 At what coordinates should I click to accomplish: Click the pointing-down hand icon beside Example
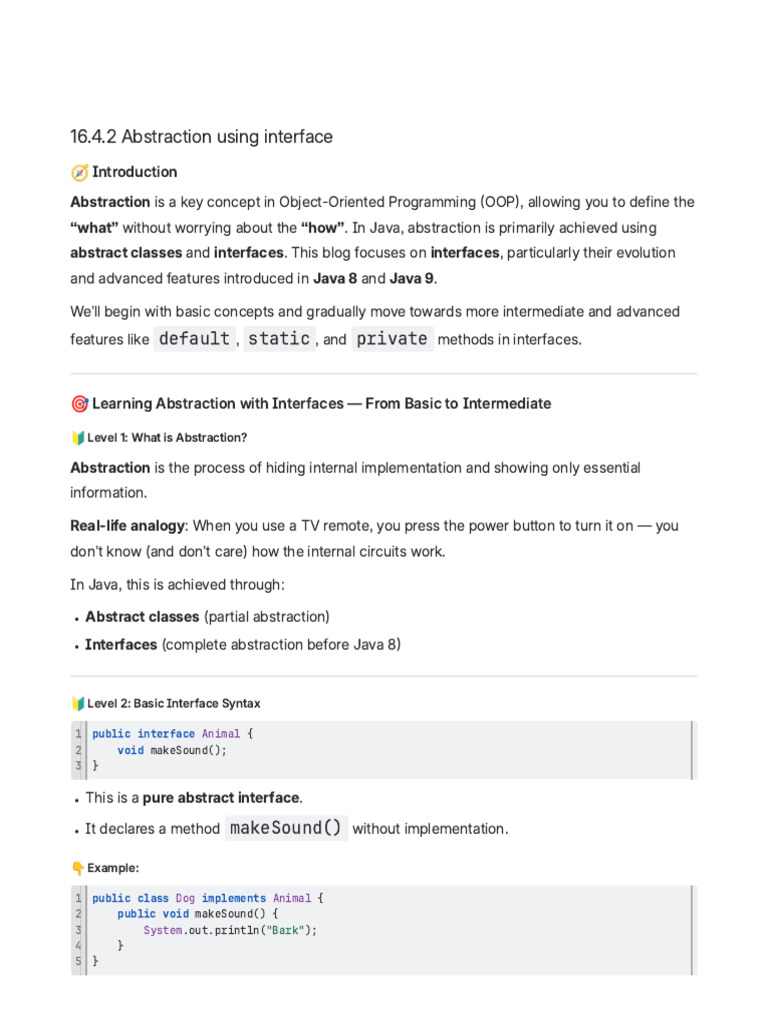pos(78,868)
